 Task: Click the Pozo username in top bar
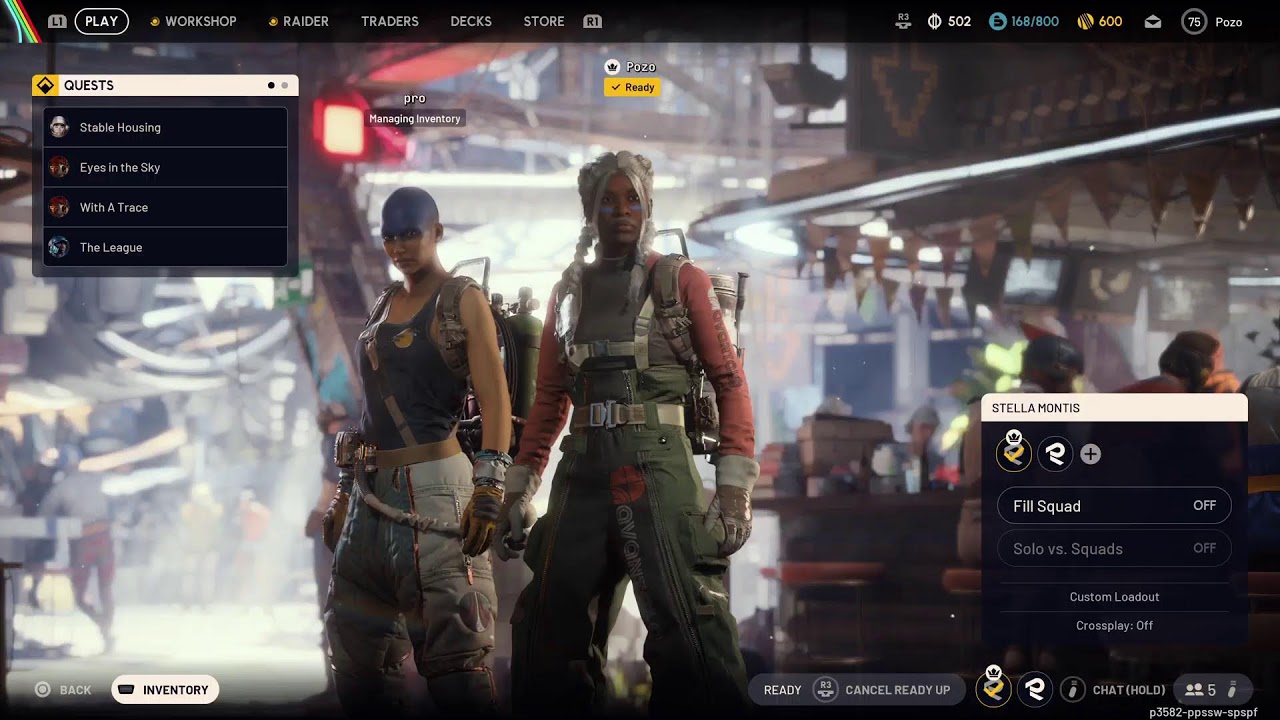coord(1229,21)
